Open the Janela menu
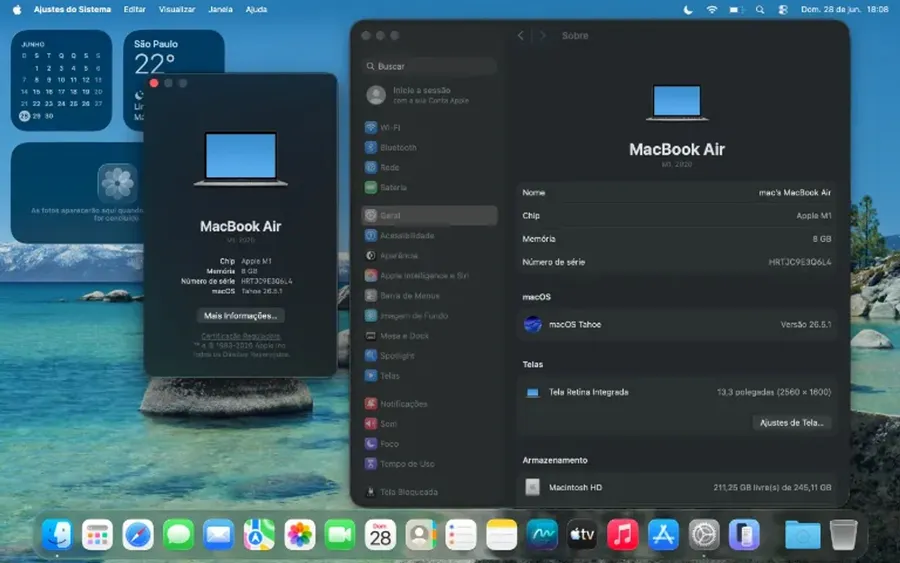900x563 pixels. click(220, 9)
